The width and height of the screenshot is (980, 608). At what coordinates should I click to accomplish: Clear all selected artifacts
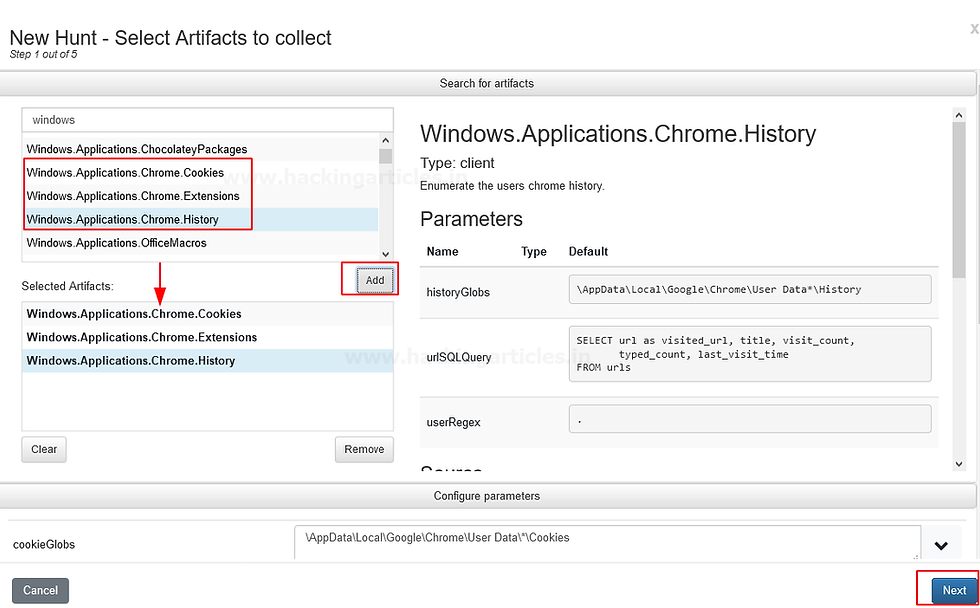44,449
